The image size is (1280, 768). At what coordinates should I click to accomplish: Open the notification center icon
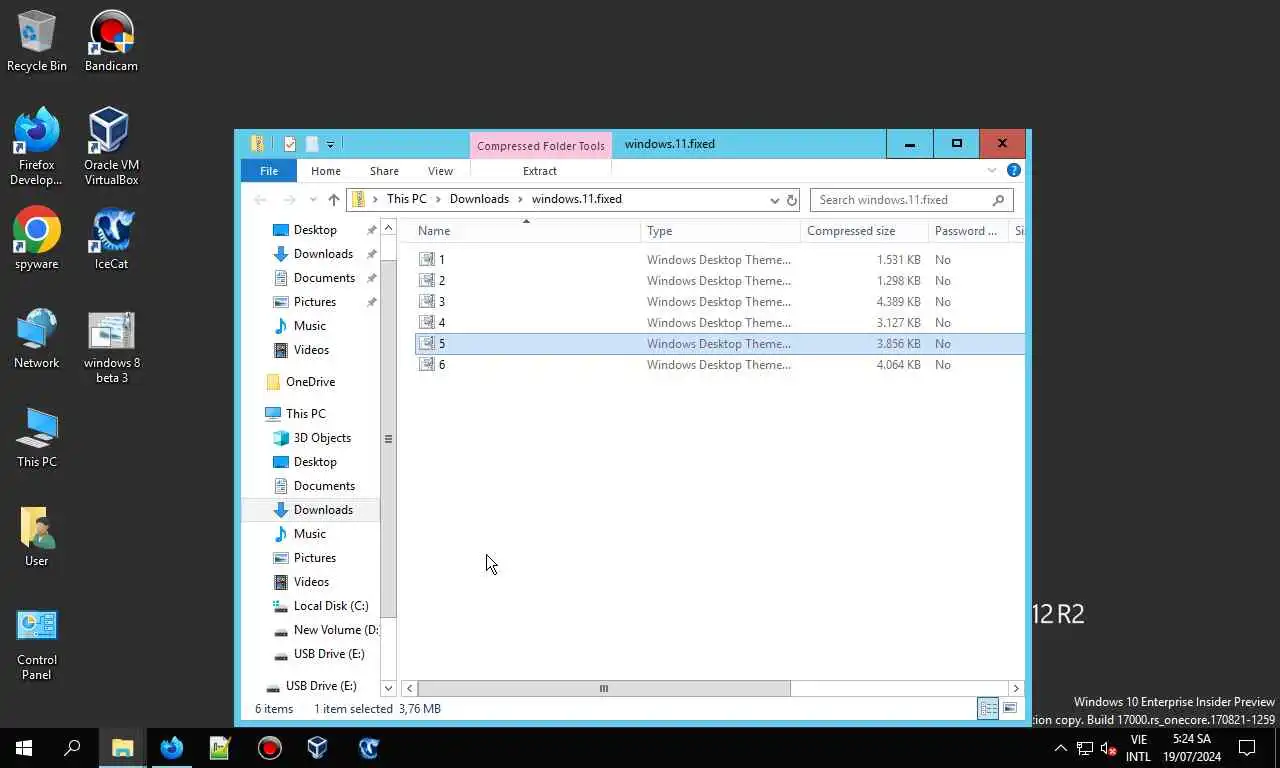tap(1247, 748)
